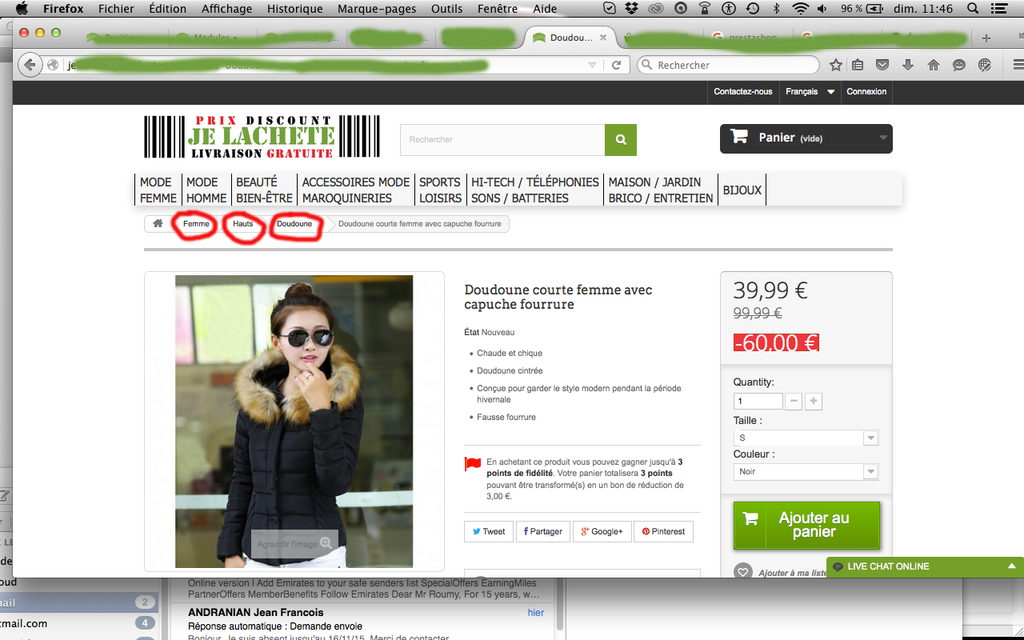1024x640 pixels.
Task: Increase quantity with plus button
Action: pyautogui.click(x=813, y=401)
